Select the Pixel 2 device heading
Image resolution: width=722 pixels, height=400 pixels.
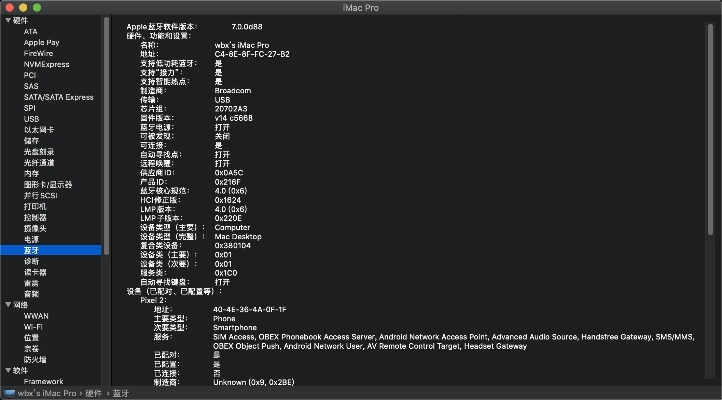coord(153,300)
